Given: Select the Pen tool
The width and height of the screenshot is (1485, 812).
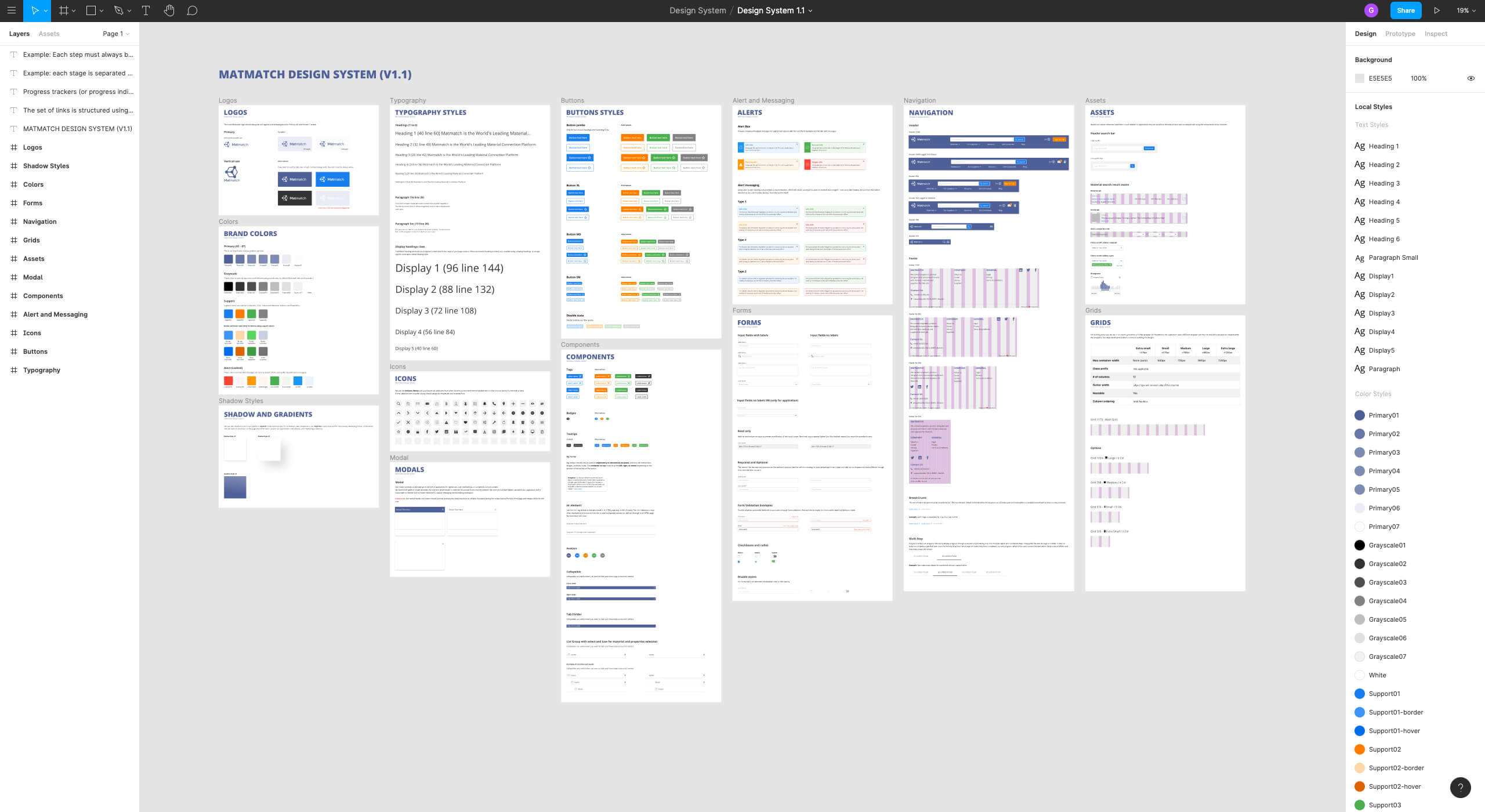Looking at the screenshot, I should click(x=118, y=10).
